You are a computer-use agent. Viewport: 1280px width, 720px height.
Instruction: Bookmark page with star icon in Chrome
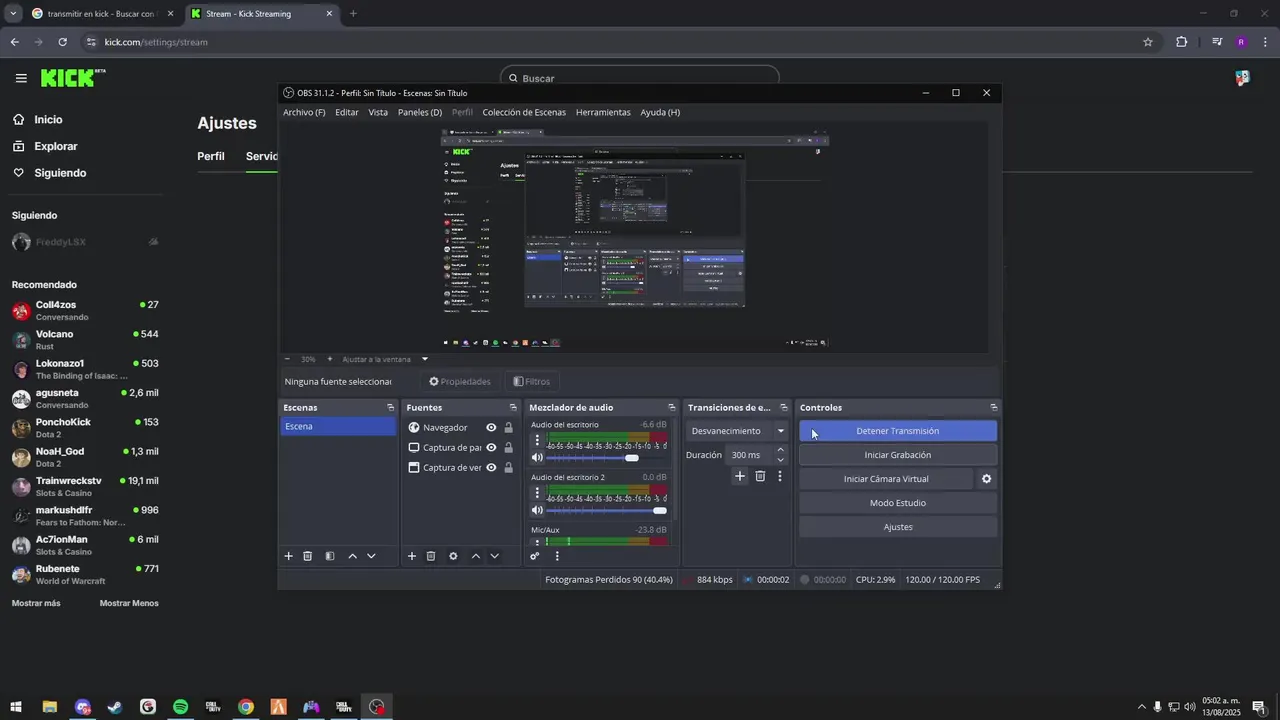coord(1148,42)
